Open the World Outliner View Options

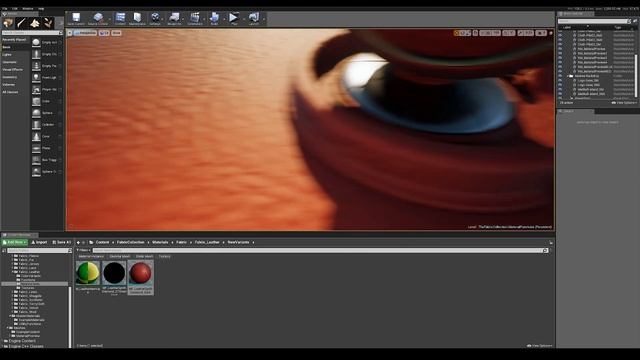[624, 103]
